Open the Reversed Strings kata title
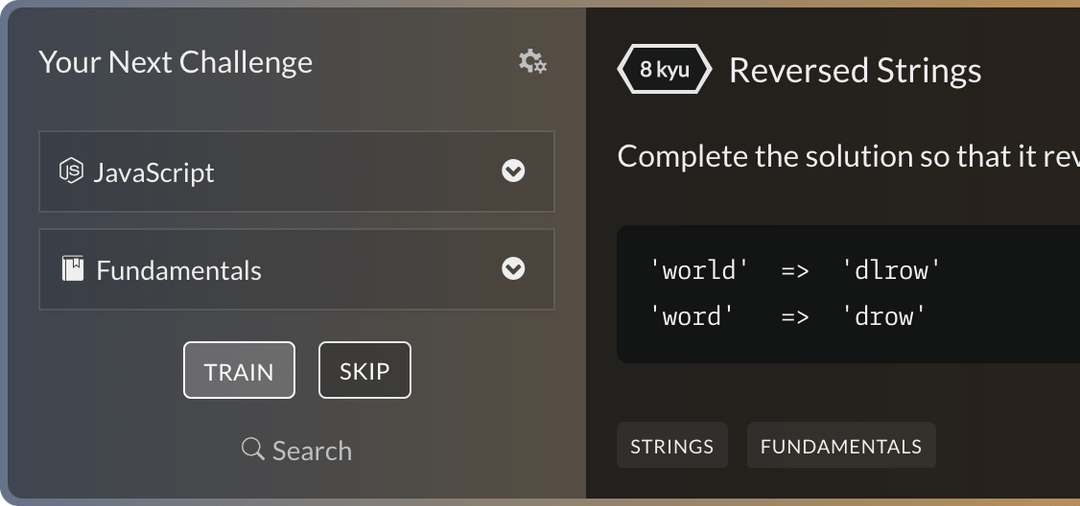Image resolution: width=1080 pixels, height=506 pixels. tap(855, 71)
